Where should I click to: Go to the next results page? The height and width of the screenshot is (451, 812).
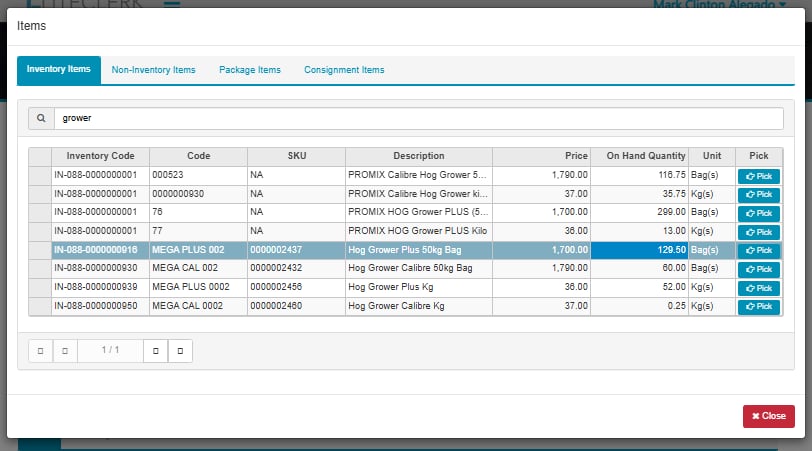pos(156,351)
